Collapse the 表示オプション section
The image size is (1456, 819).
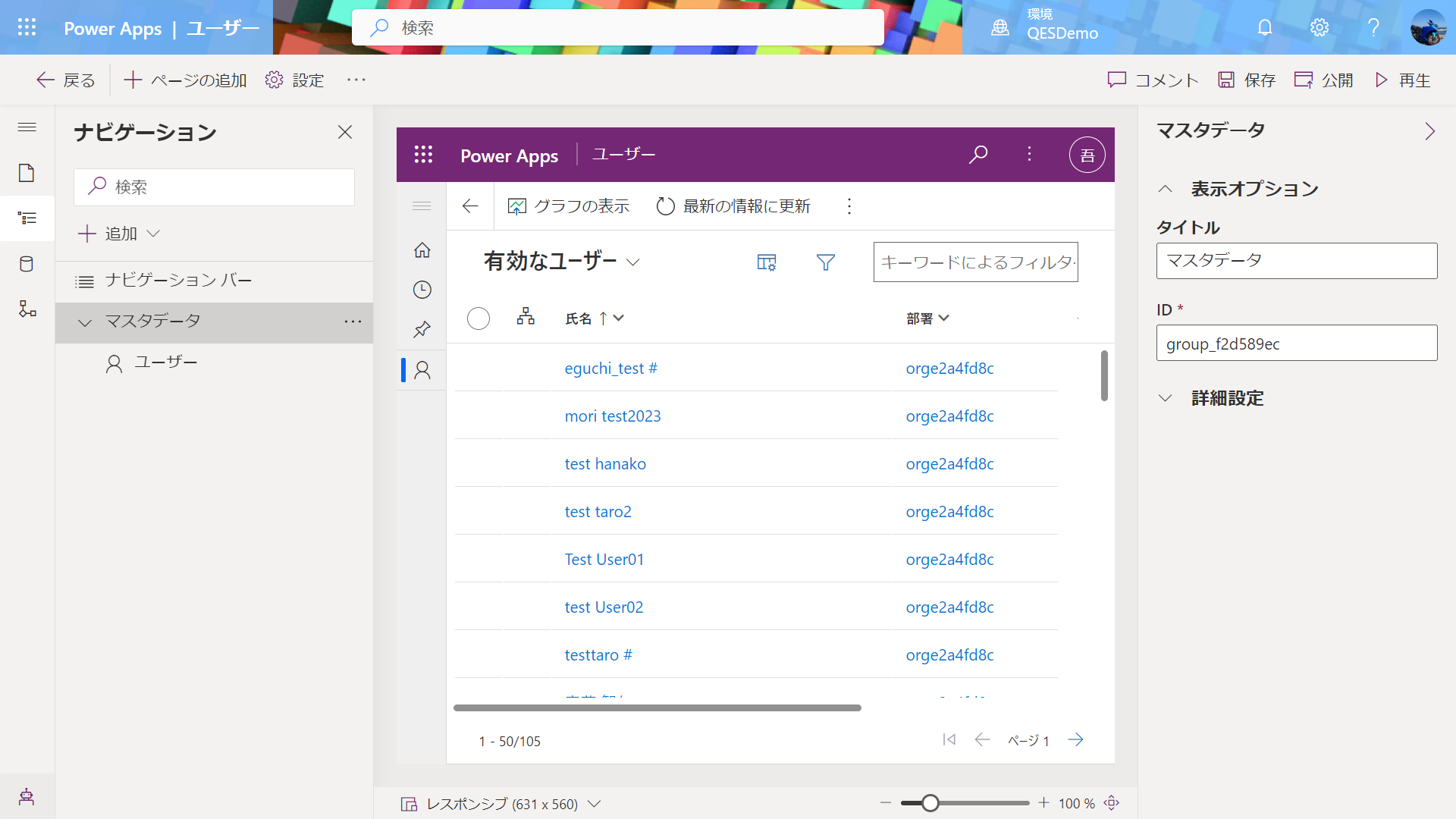(1166, 189)
